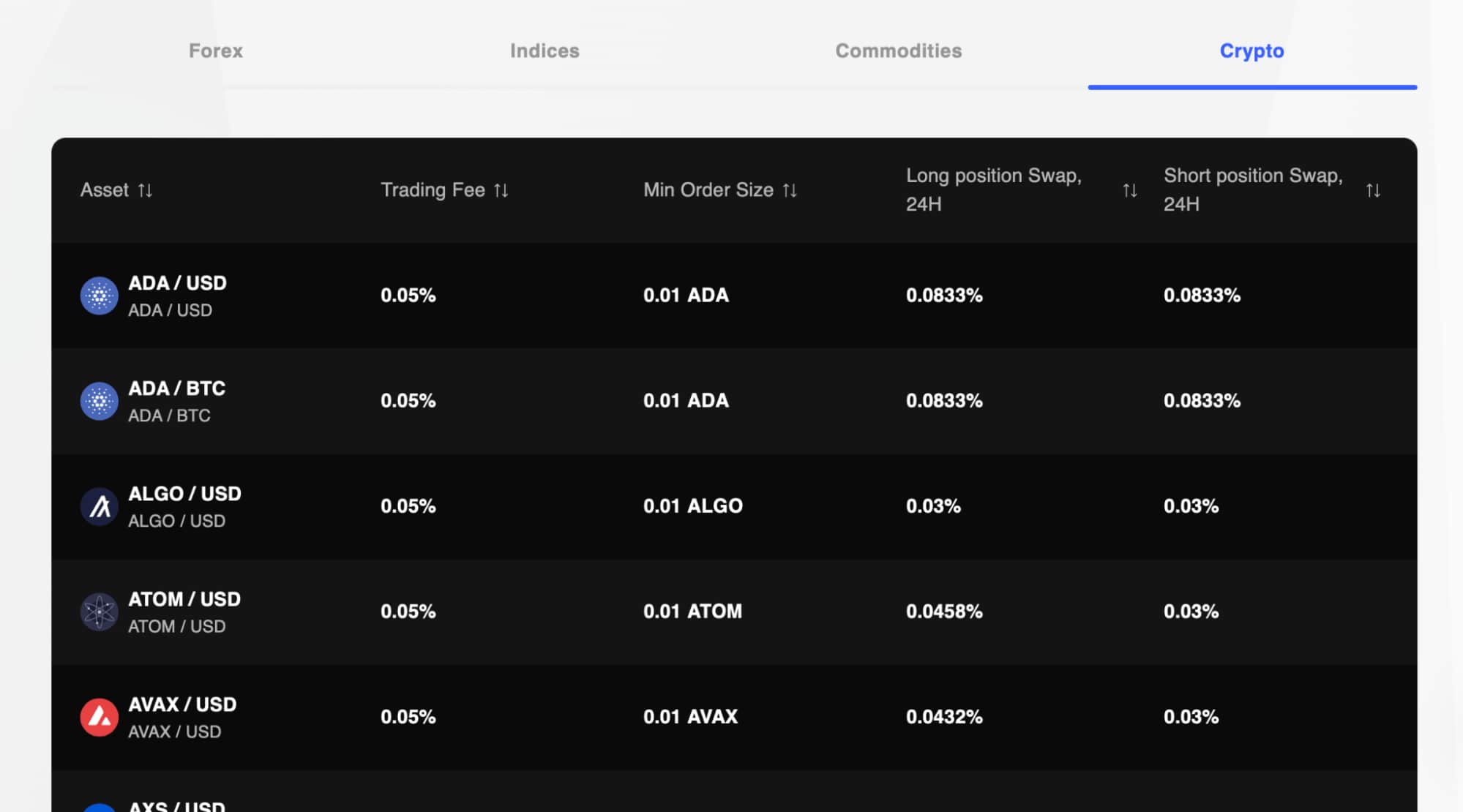The width and height of the screenshot is (1463, 812).
Task: Click the 0.0432% long swap value for AVAX
Action: pos(944,717)
